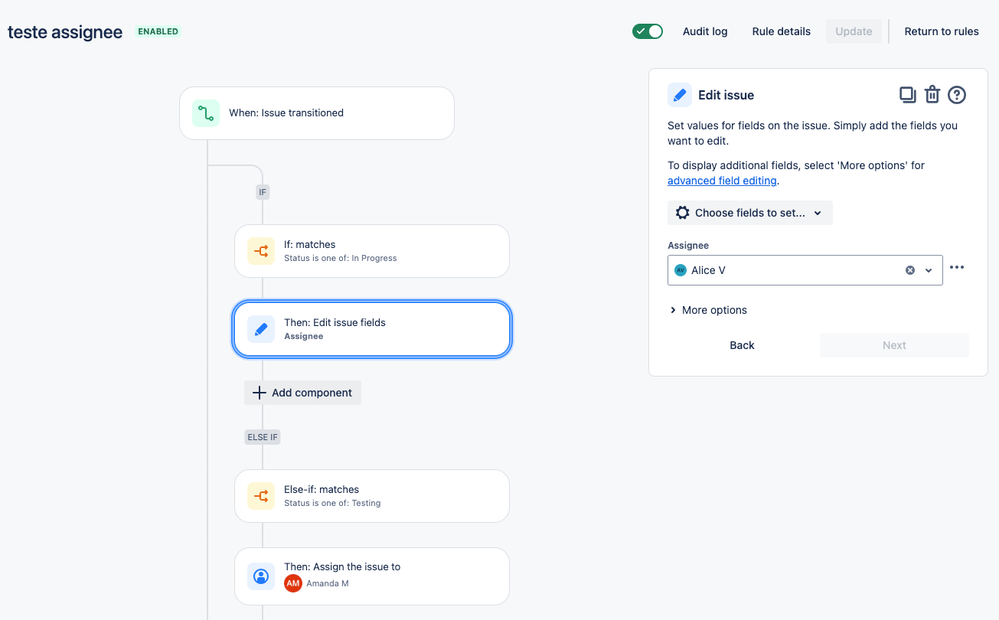
Task: Click the Else-if: matches condition branch icon
Action: (x=261, y=496)
